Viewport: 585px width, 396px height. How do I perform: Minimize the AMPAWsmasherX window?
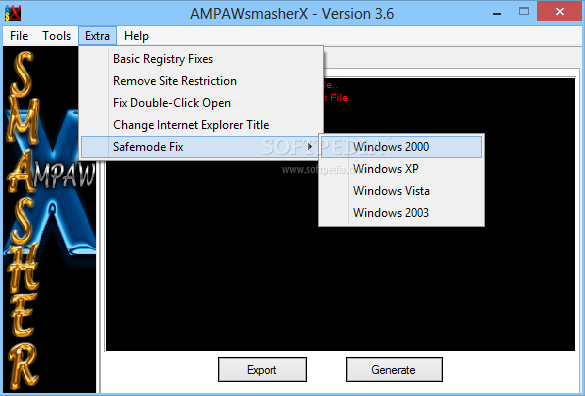497,13
